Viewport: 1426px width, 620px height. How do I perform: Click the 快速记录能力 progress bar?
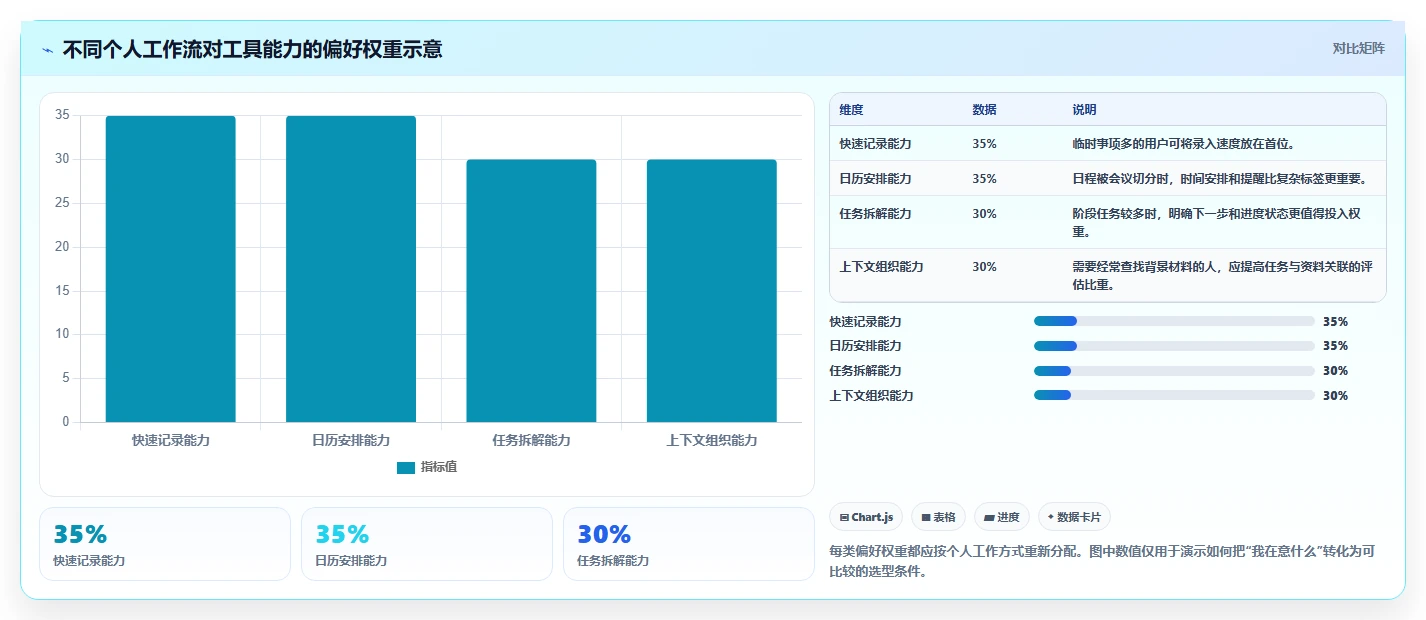click(x=1174, y=321)
